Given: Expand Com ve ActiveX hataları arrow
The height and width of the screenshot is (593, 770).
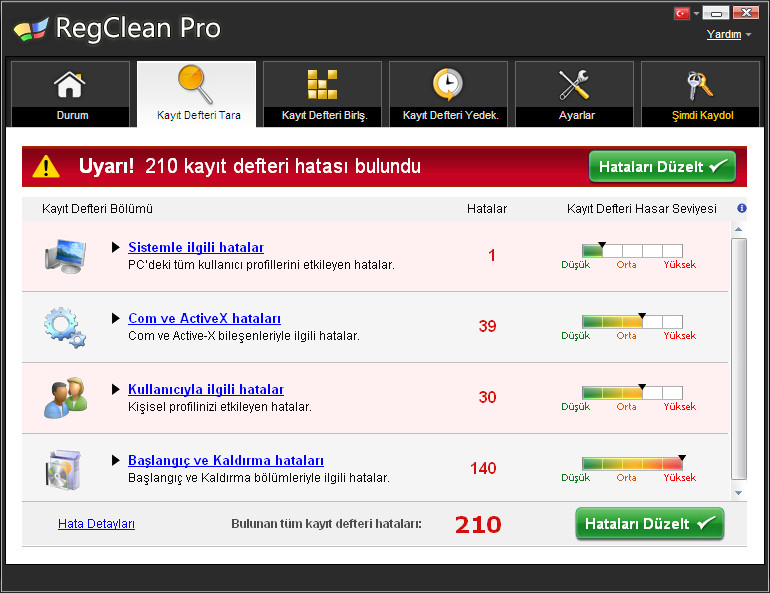Looking at the screenshot, I should pyautogui.click(x=116, y=319).
